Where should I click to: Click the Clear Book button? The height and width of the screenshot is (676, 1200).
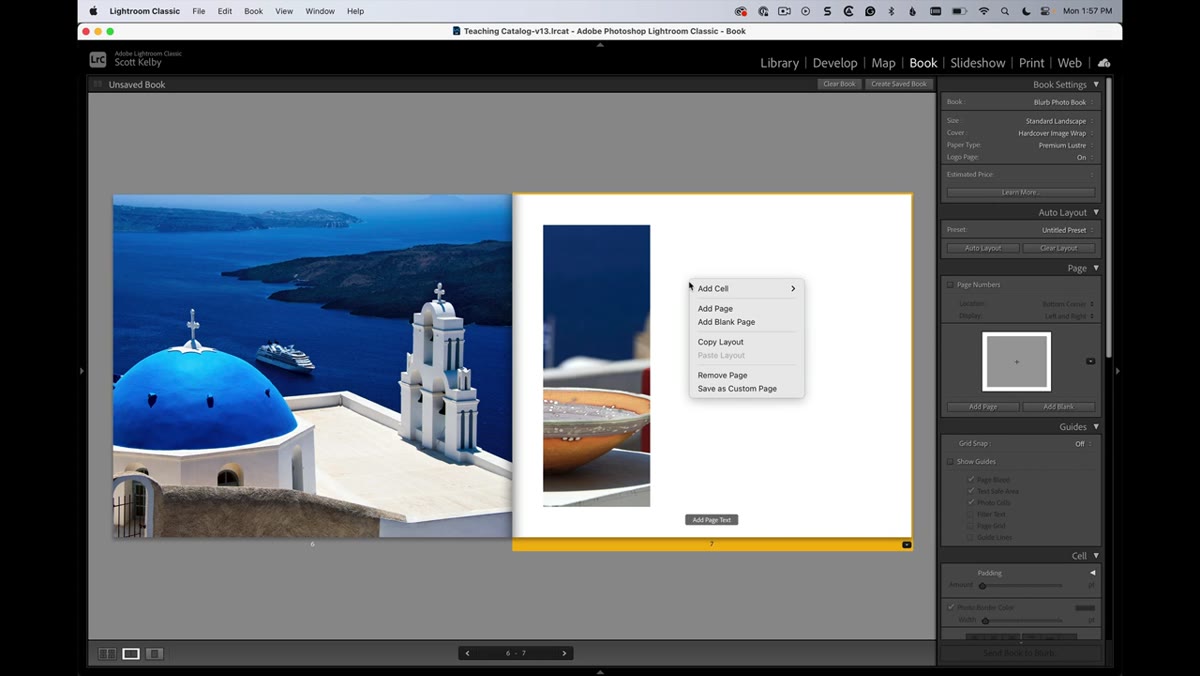coord(839,84)
